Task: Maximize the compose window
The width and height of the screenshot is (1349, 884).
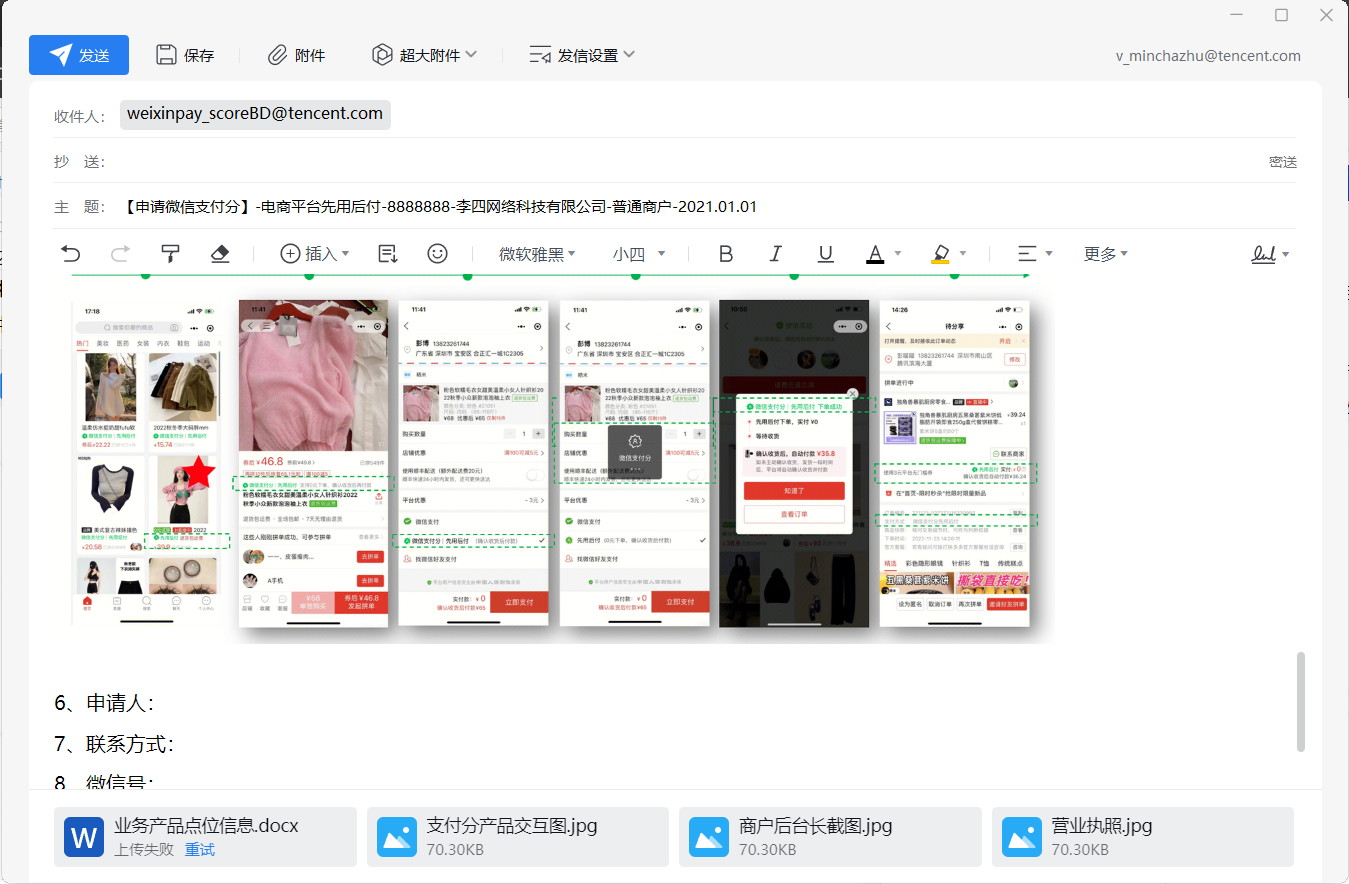Action: pyautogui.click(x=1281, y=15)
